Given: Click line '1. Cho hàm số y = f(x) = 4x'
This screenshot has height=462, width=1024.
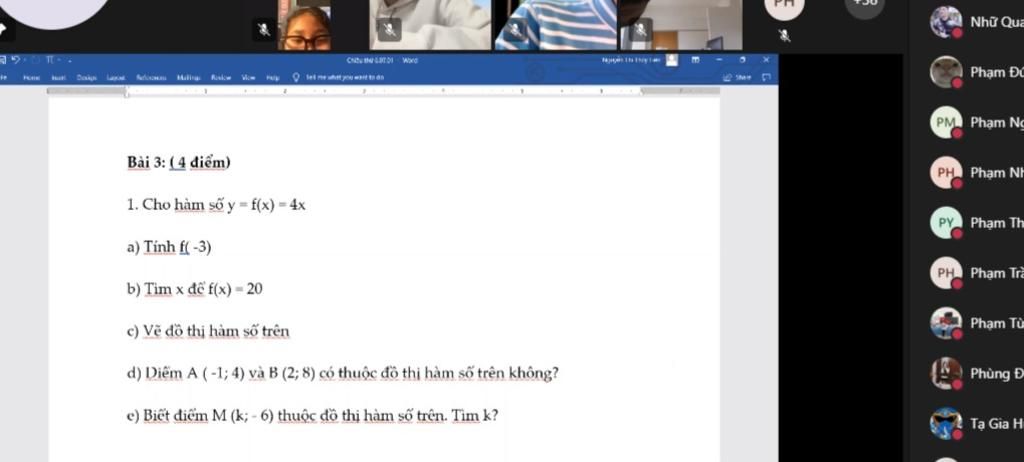Looking at the screenshot, I should [216, 205].
